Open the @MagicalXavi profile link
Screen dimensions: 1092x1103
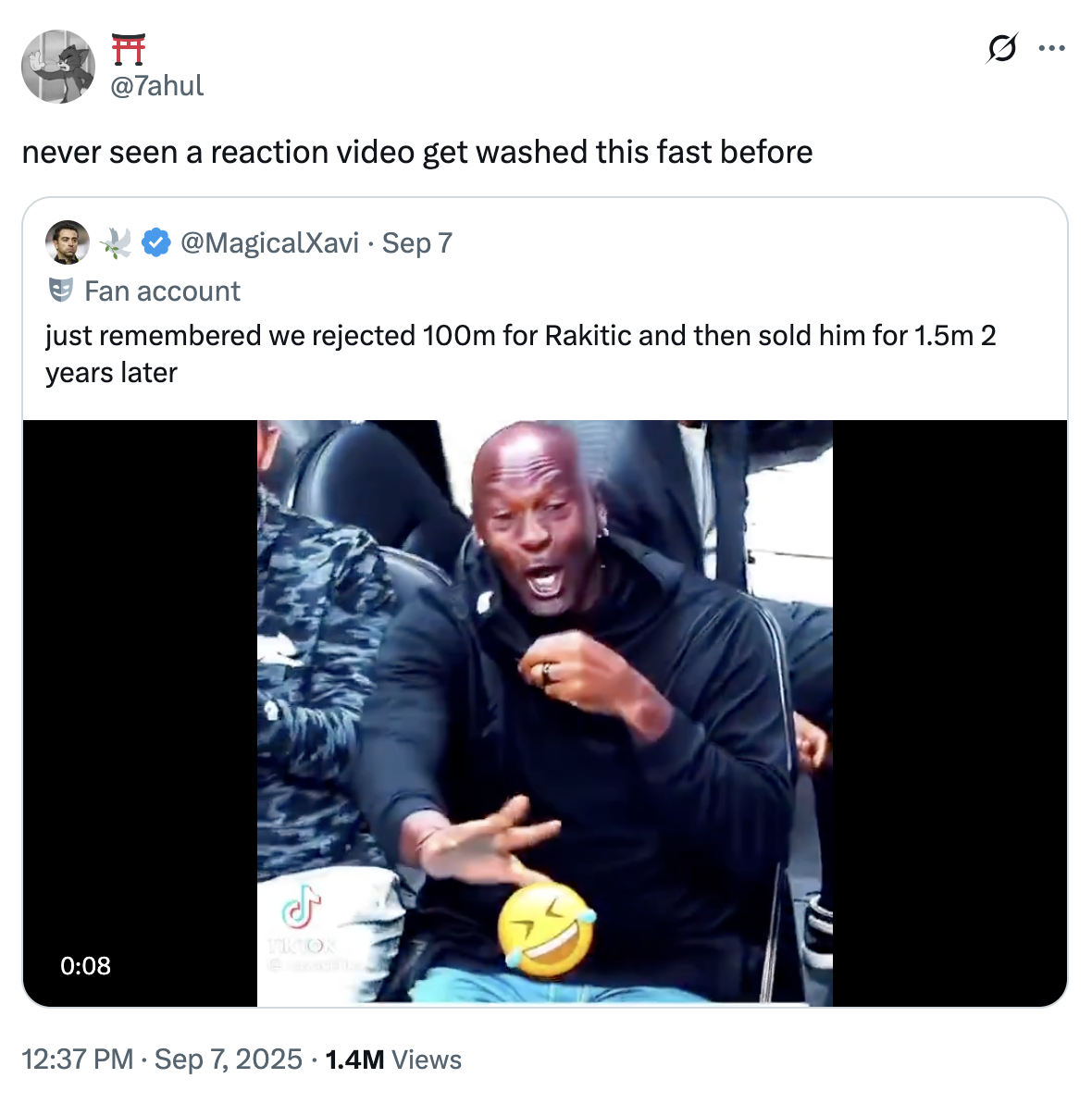[x=269, y=243]
